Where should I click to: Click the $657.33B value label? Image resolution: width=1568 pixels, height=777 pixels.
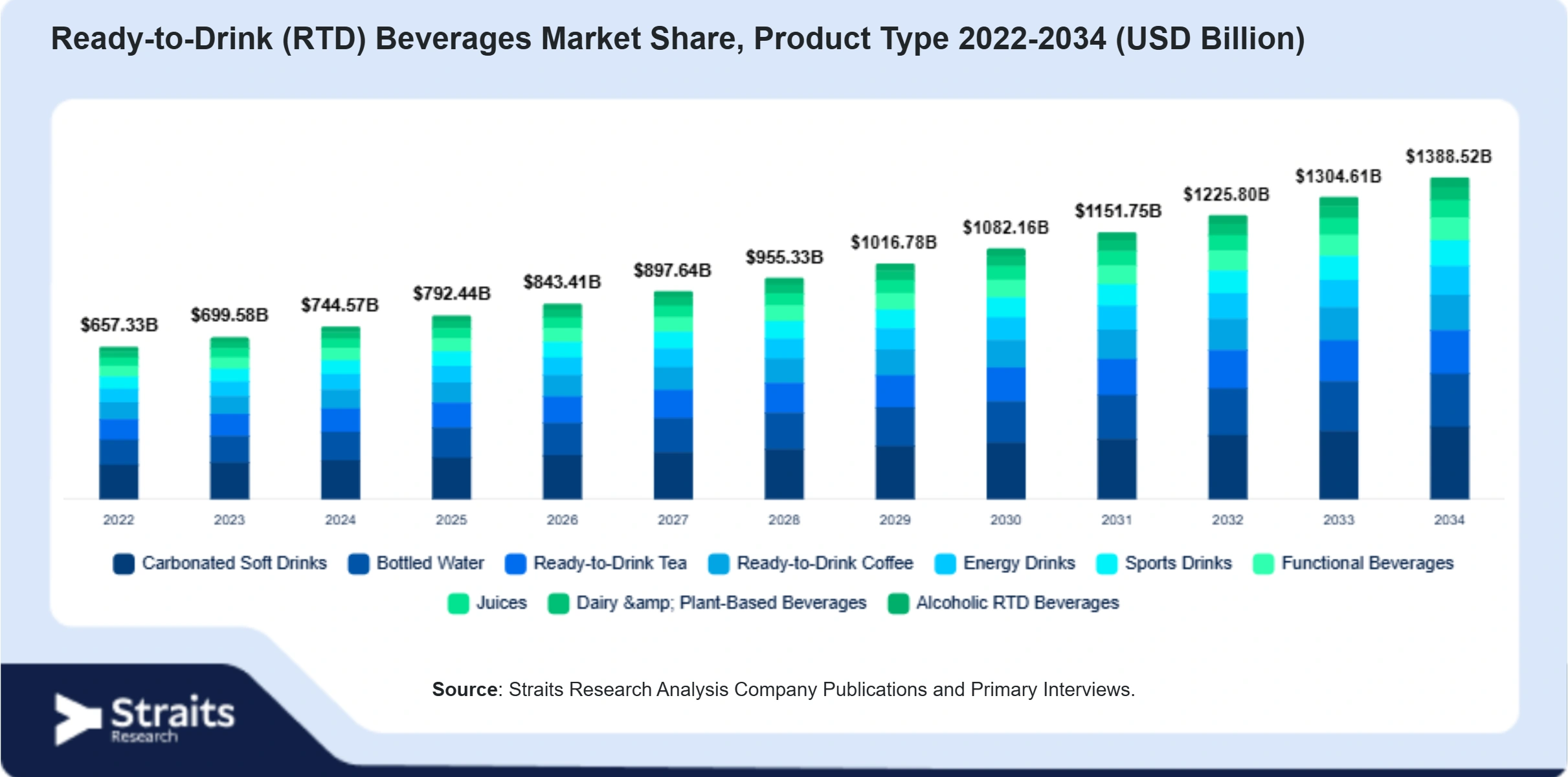(119, 325)
